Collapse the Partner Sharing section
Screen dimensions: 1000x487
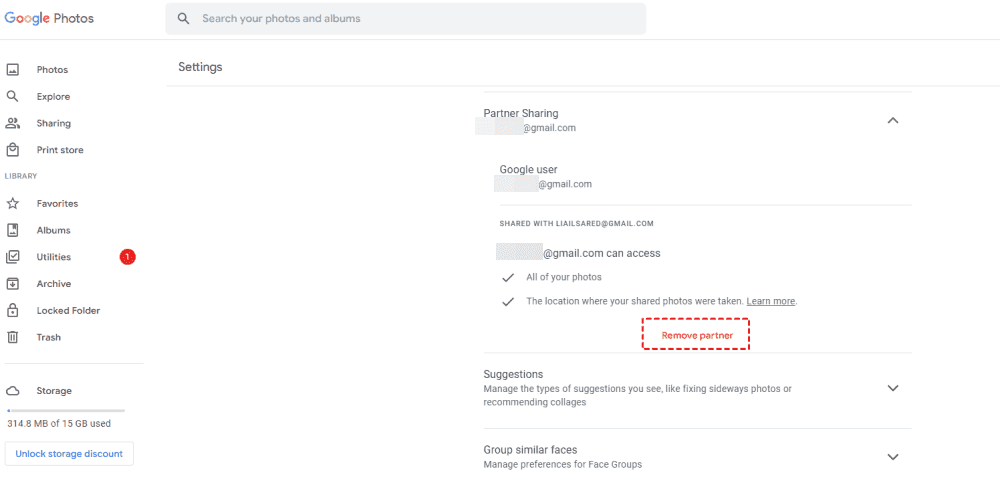(893, 121)
